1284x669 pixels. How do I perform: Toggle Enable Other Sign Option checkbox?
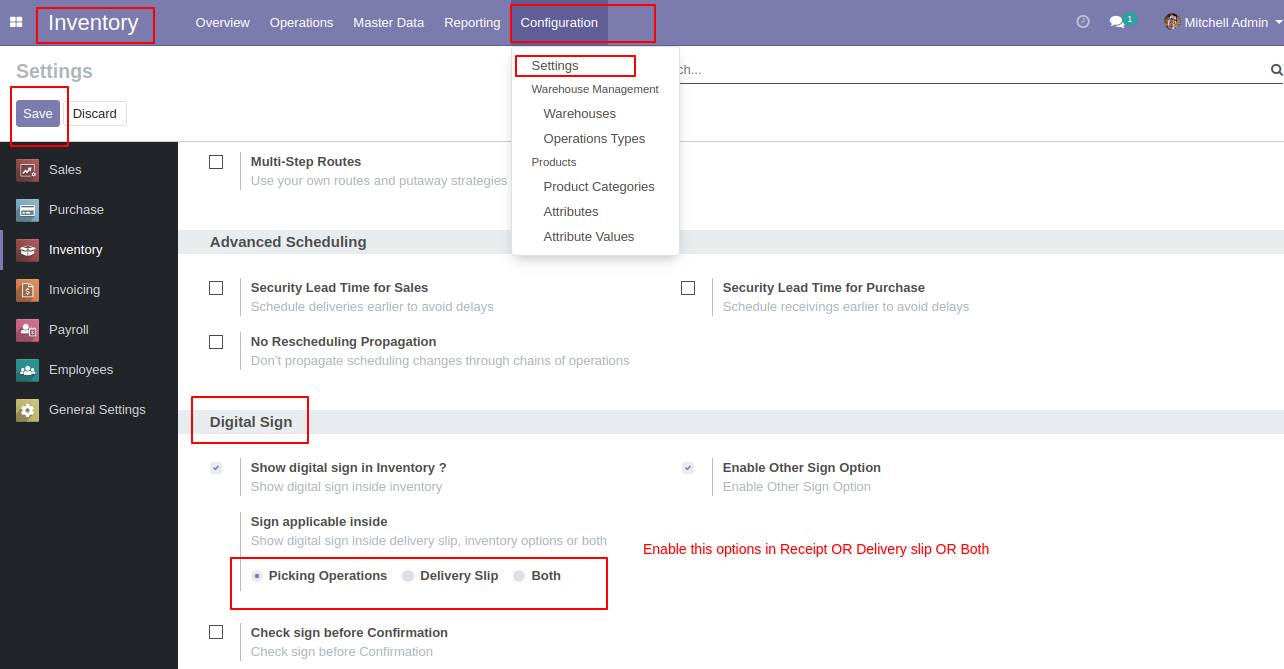click(x=688, y=468)
